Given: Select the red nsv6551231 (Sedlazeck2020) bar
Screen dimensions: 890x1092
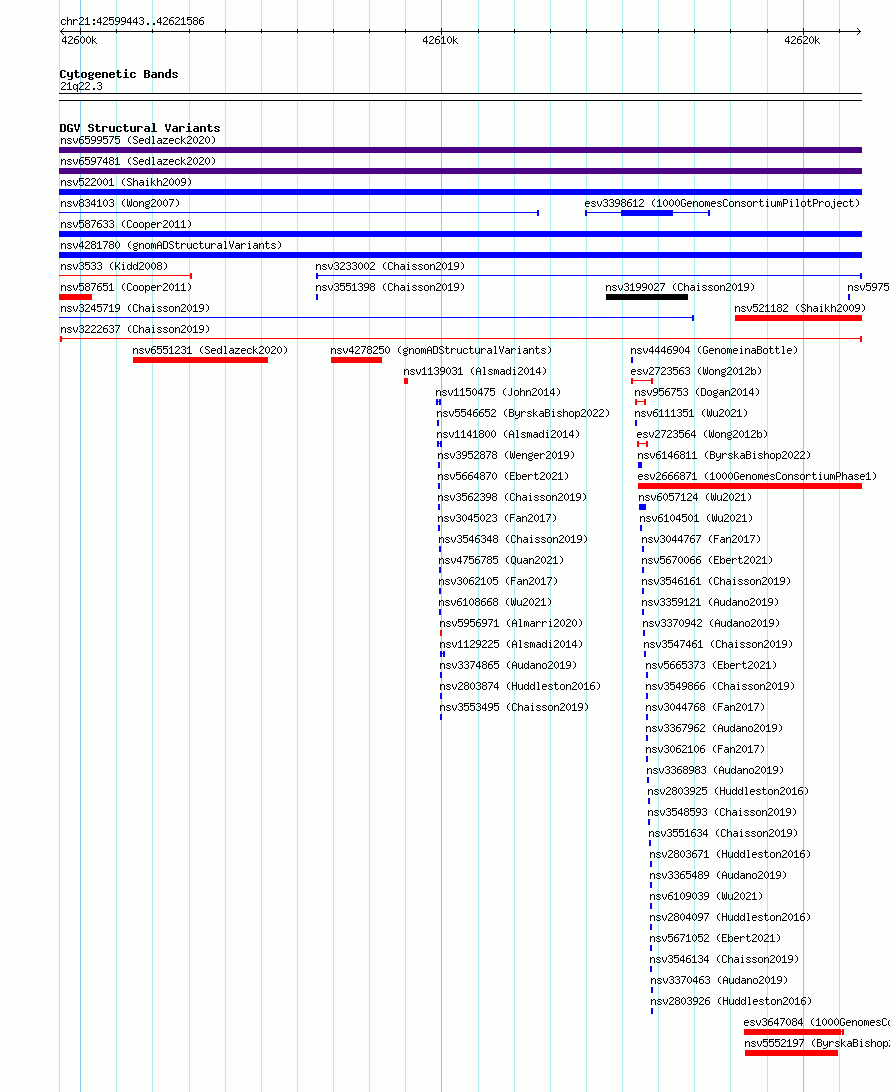Looking at the screenshot, I should [x=201, y=360].
